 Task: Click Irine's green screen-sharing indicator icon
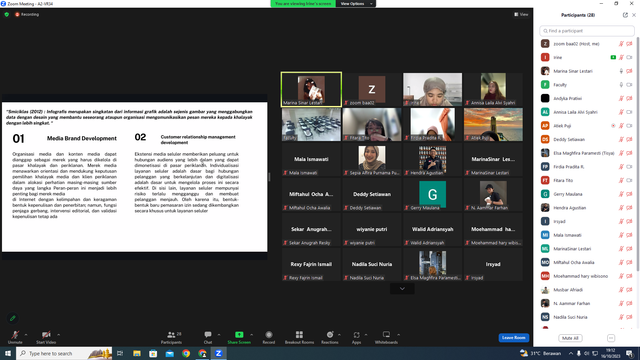coord(613,58)
